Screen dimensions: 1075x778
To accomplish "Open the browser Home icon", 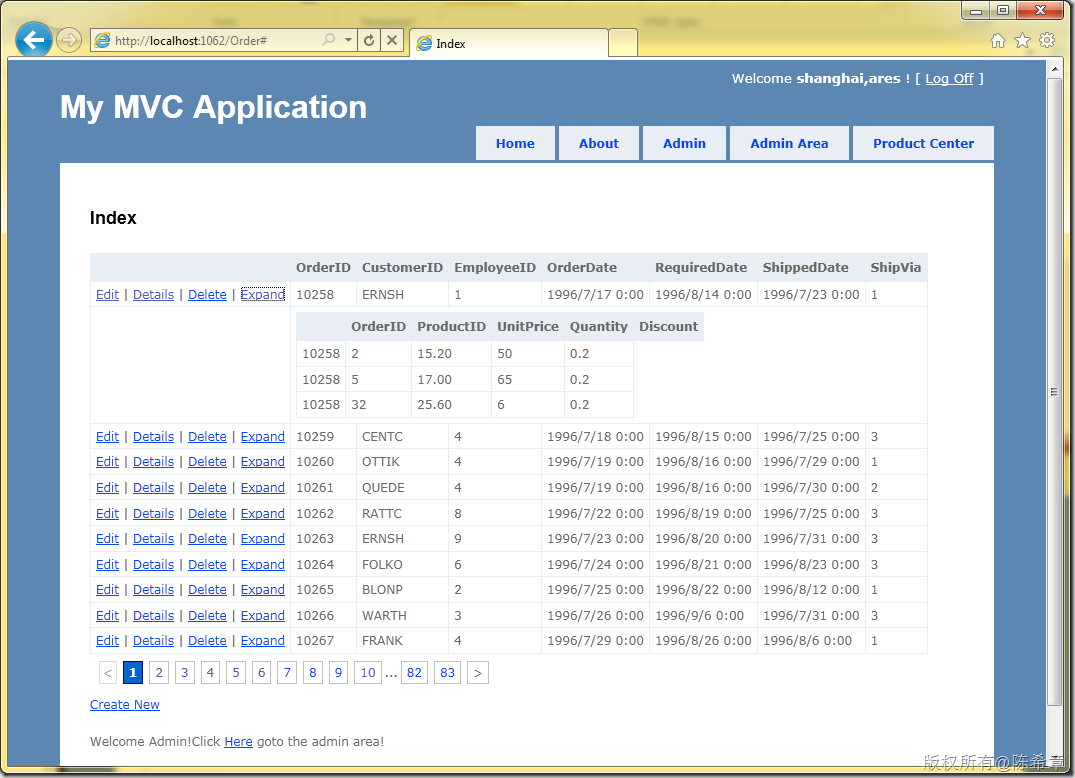I will 997,40.
